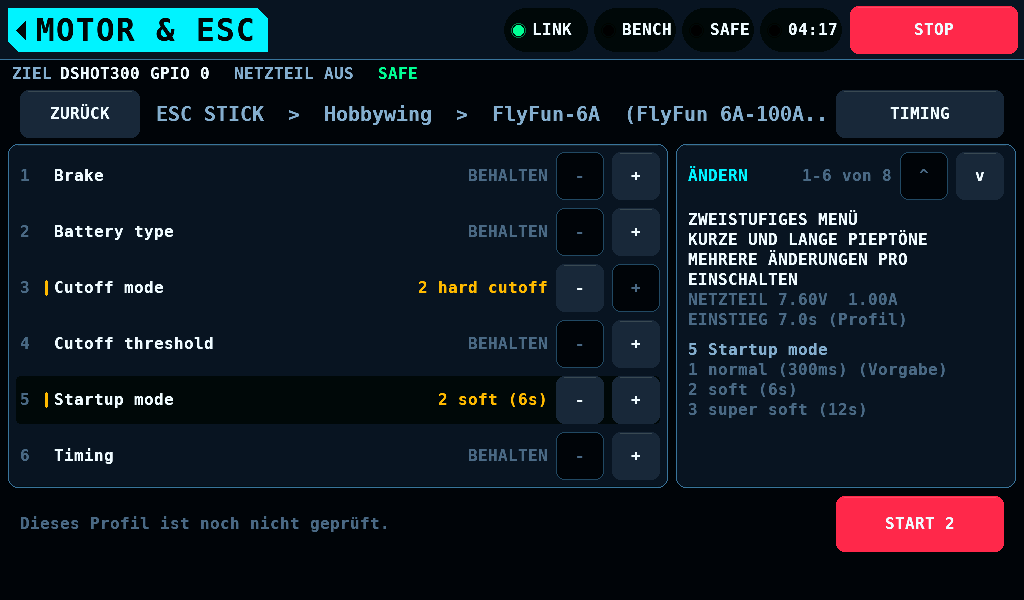
Task: Click the 04:17 timer pill
Action: (802, 30)
